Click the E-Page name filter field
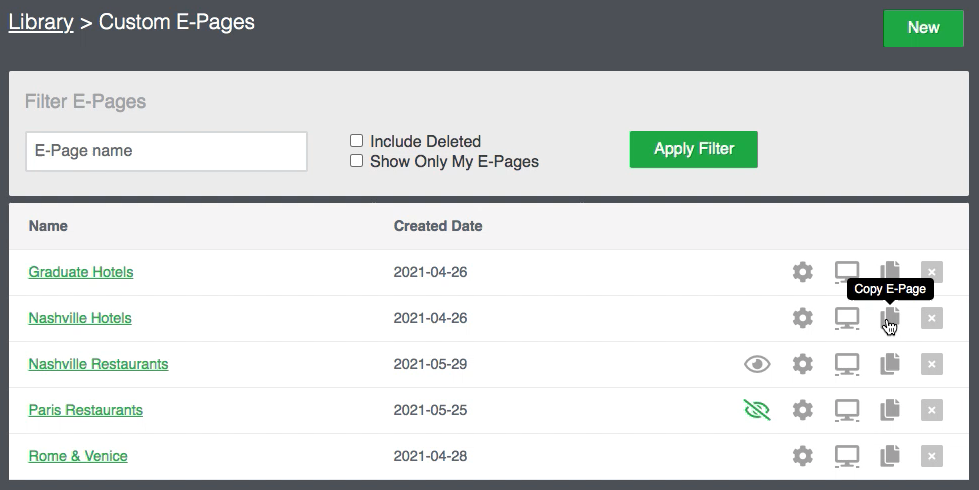The image size is (979, 490). (166, 151)
